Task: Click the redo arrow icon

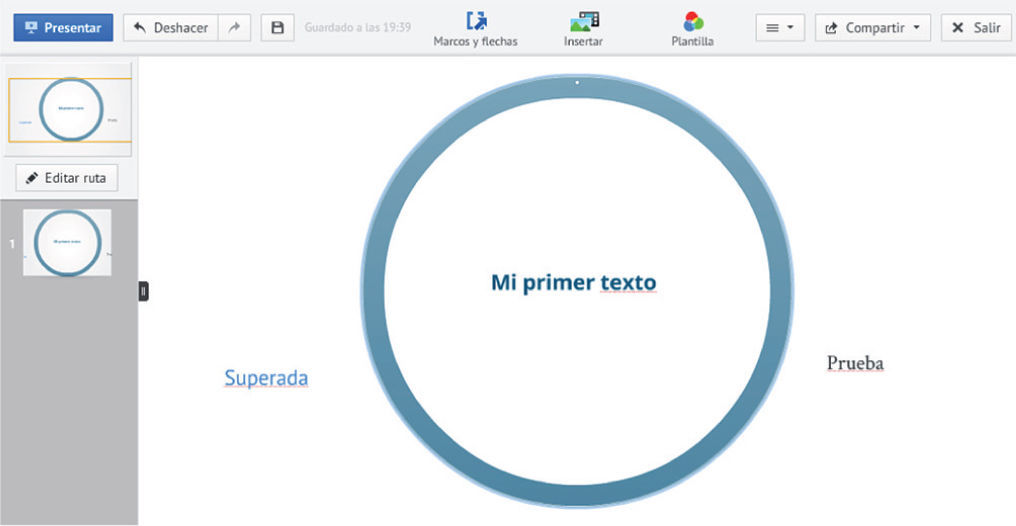Action: (233, 28)
